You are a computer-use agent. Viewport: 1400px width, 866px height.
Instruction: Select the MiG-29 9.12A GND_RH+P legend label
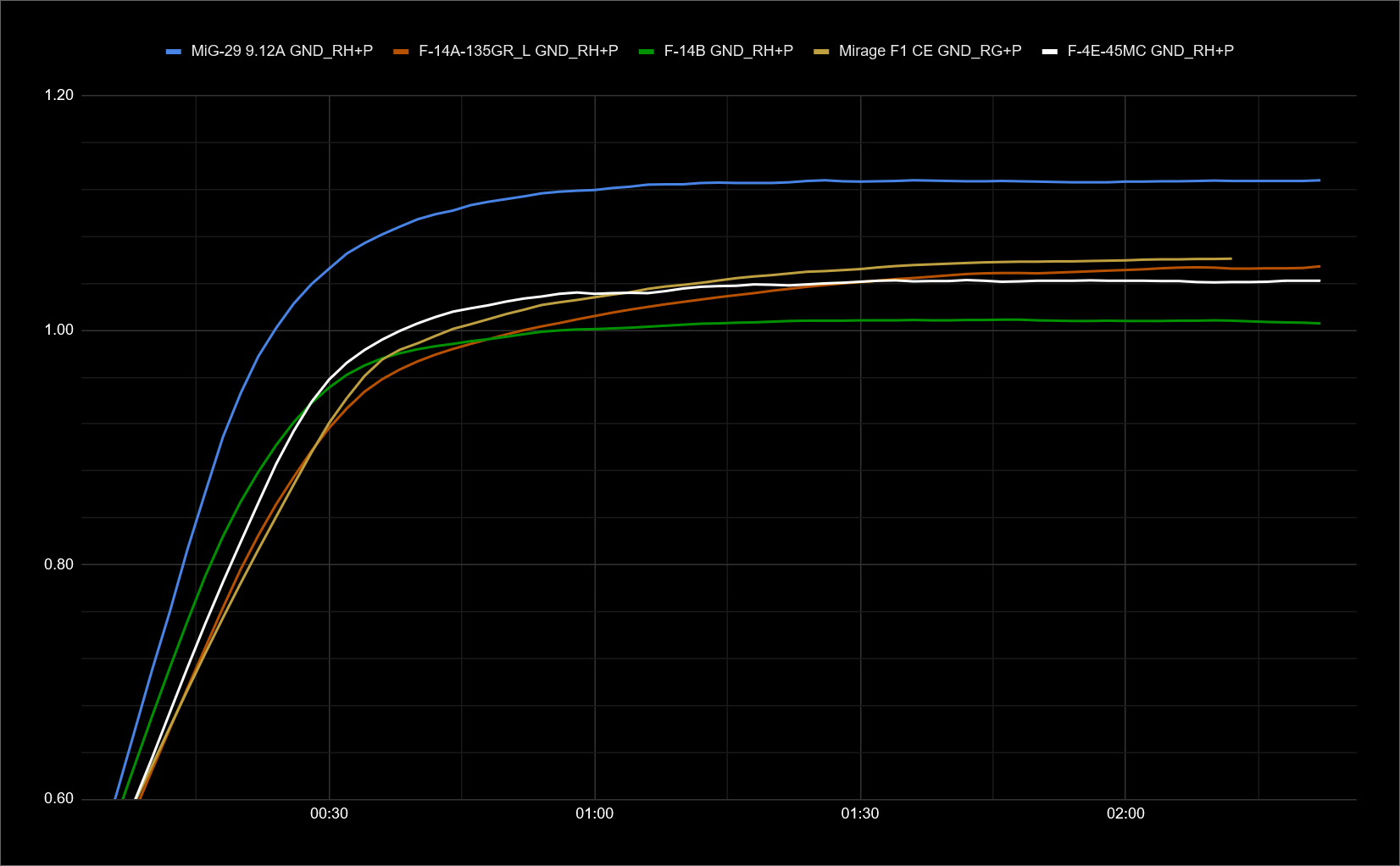281,51
